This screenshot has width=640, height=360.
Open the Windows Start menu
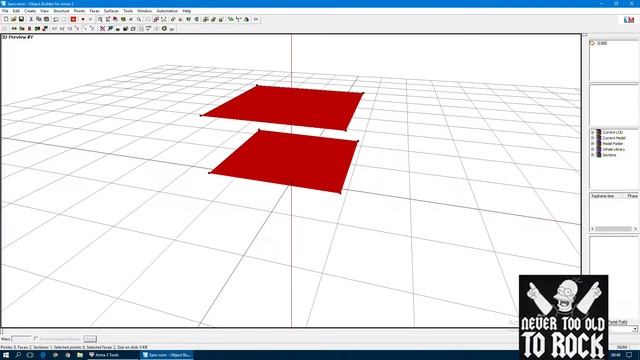pos(6,355)
